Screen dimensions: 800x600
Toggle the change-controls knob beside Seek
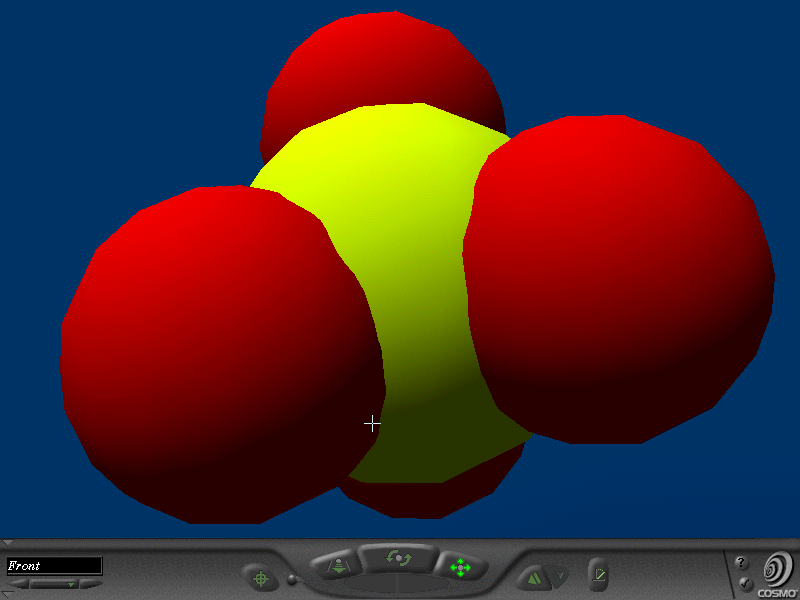pyautogui.click(x=292, y=579)
